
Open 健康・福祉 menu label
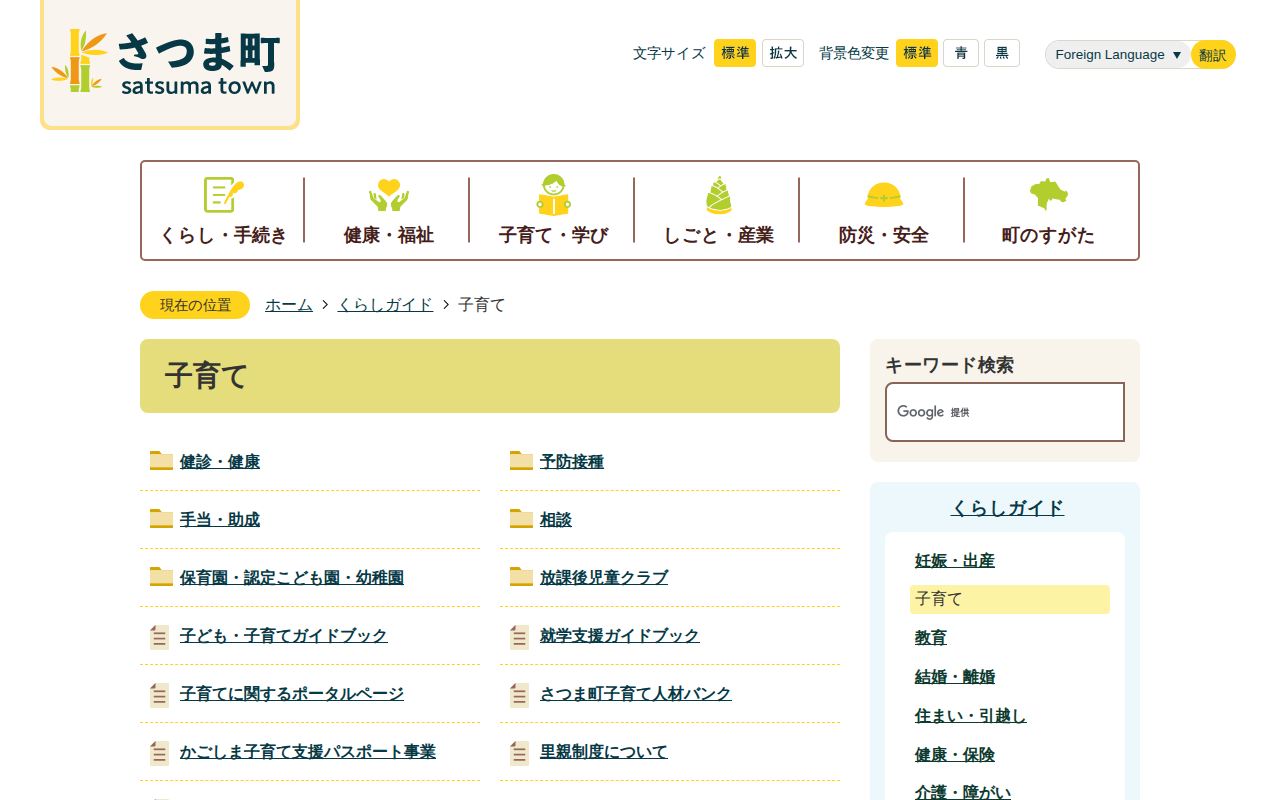[x=389, y=236]
